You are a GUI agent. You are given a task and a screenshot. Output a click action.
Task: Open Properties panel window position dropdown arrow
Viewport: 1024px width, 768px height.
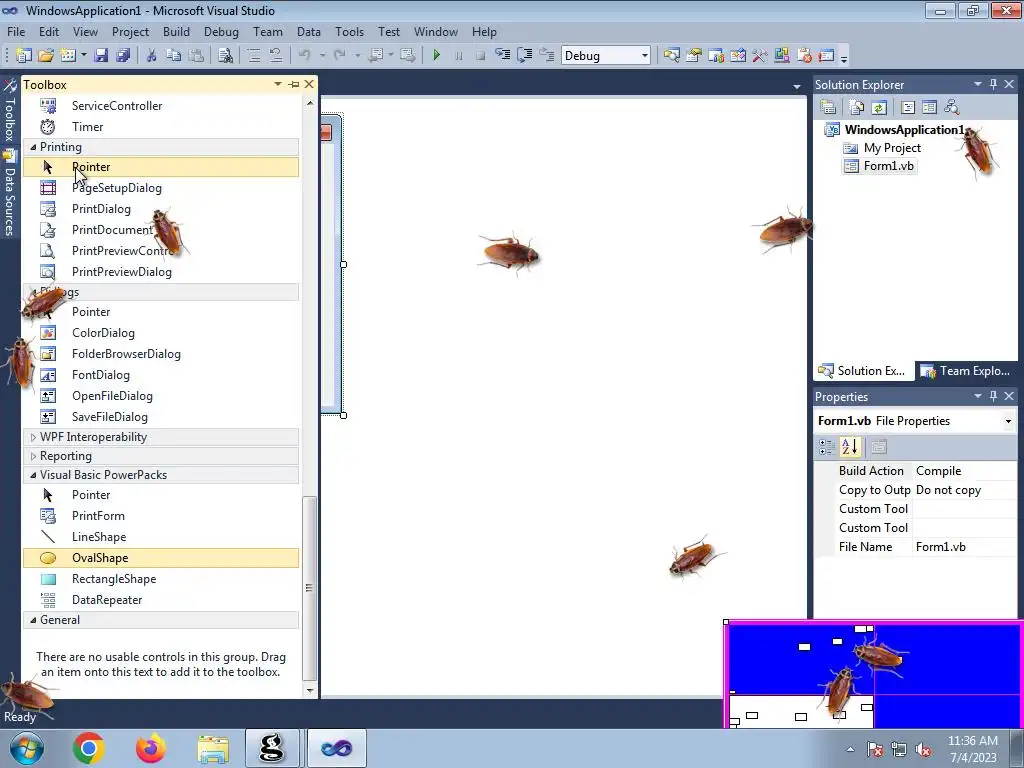pos(978,396)
